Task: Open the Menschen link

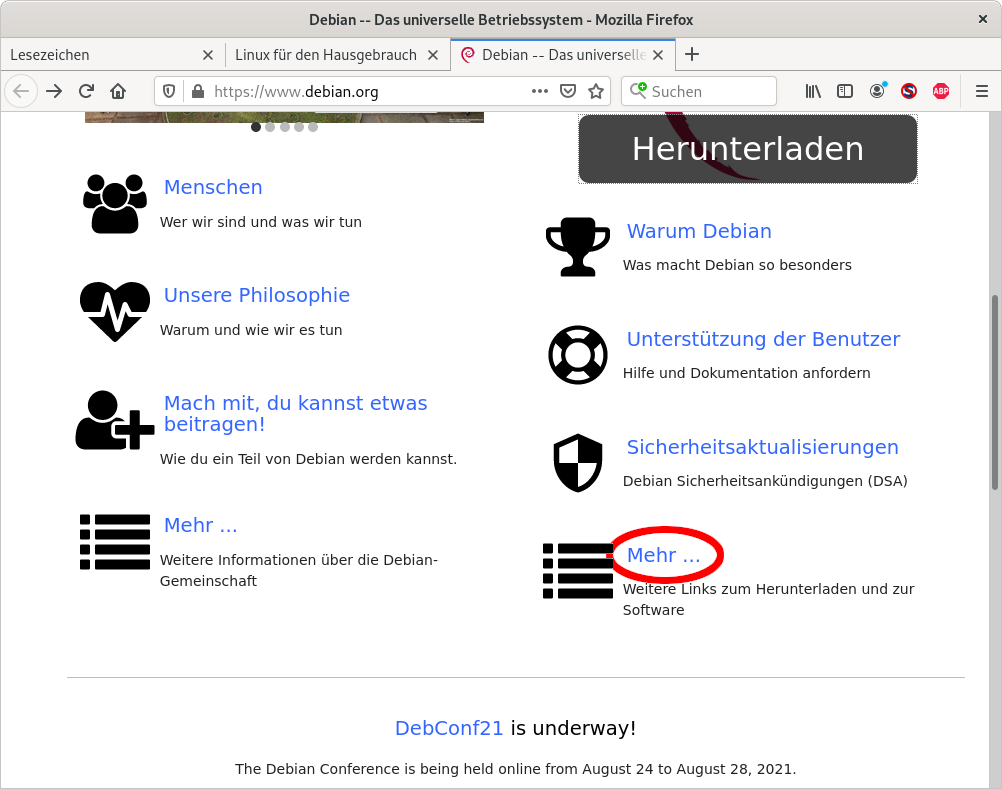Action: [213, 187]
